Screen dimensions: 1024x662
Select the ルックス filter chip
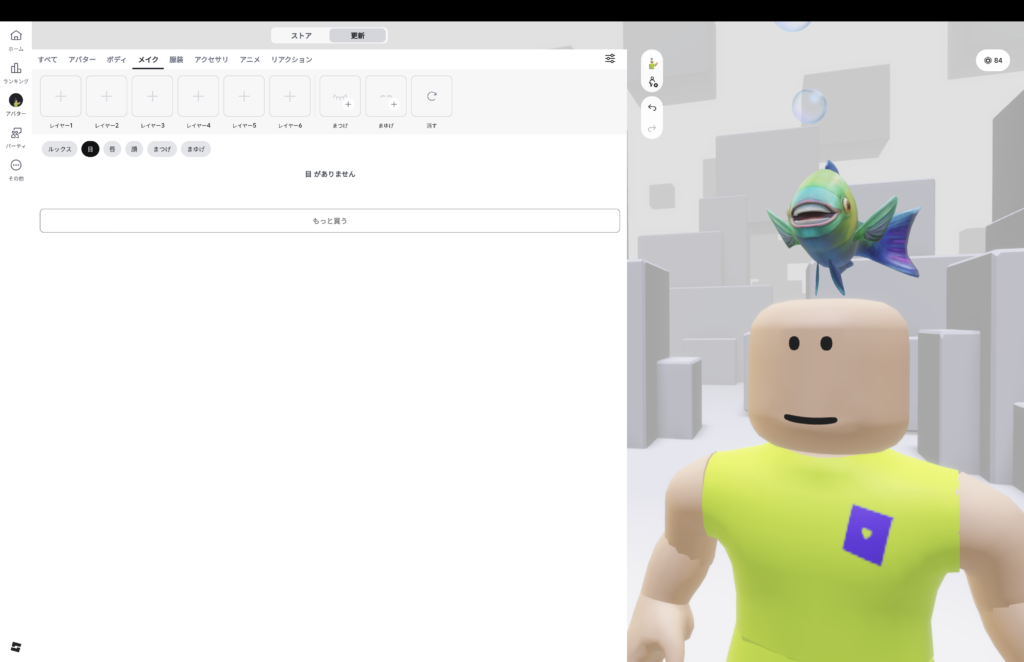click(59, 149)
